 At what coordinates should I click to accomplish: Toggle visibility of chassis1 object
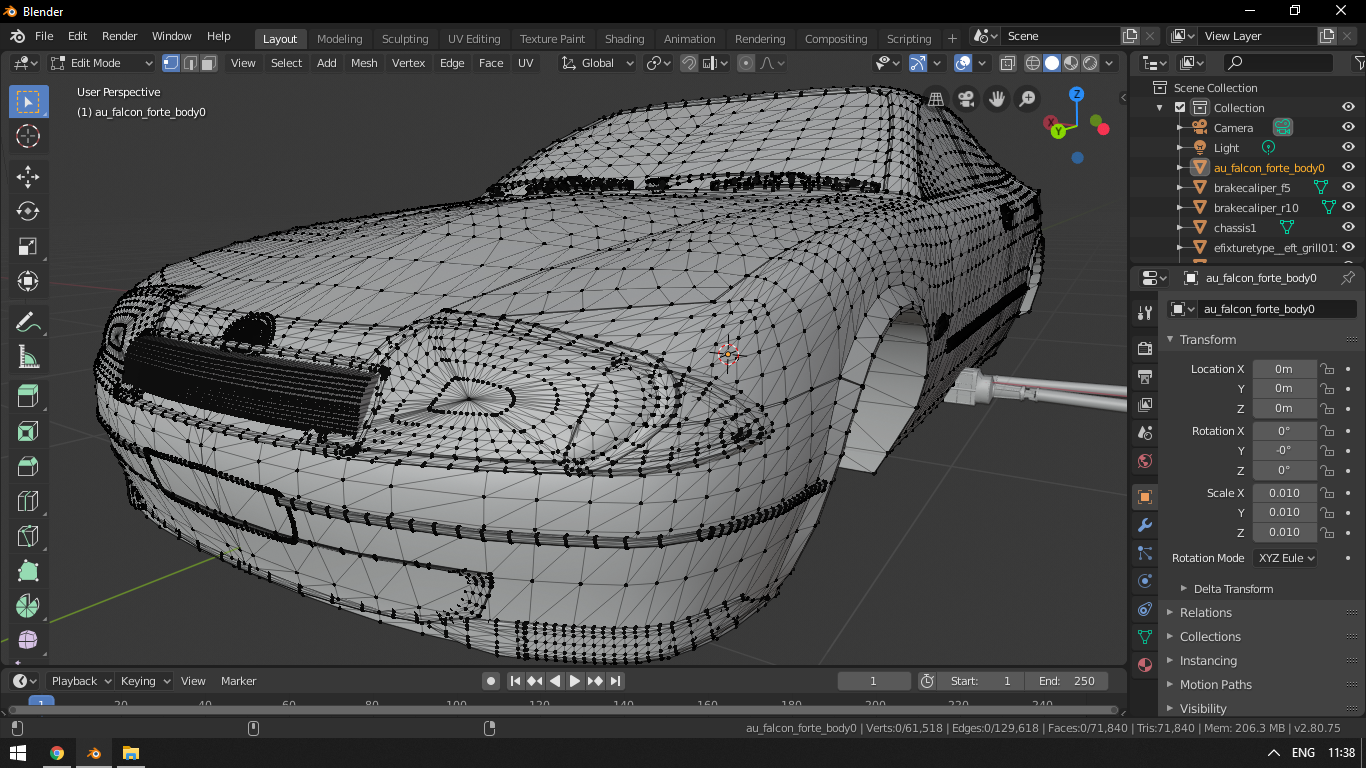click(1348, 228)
